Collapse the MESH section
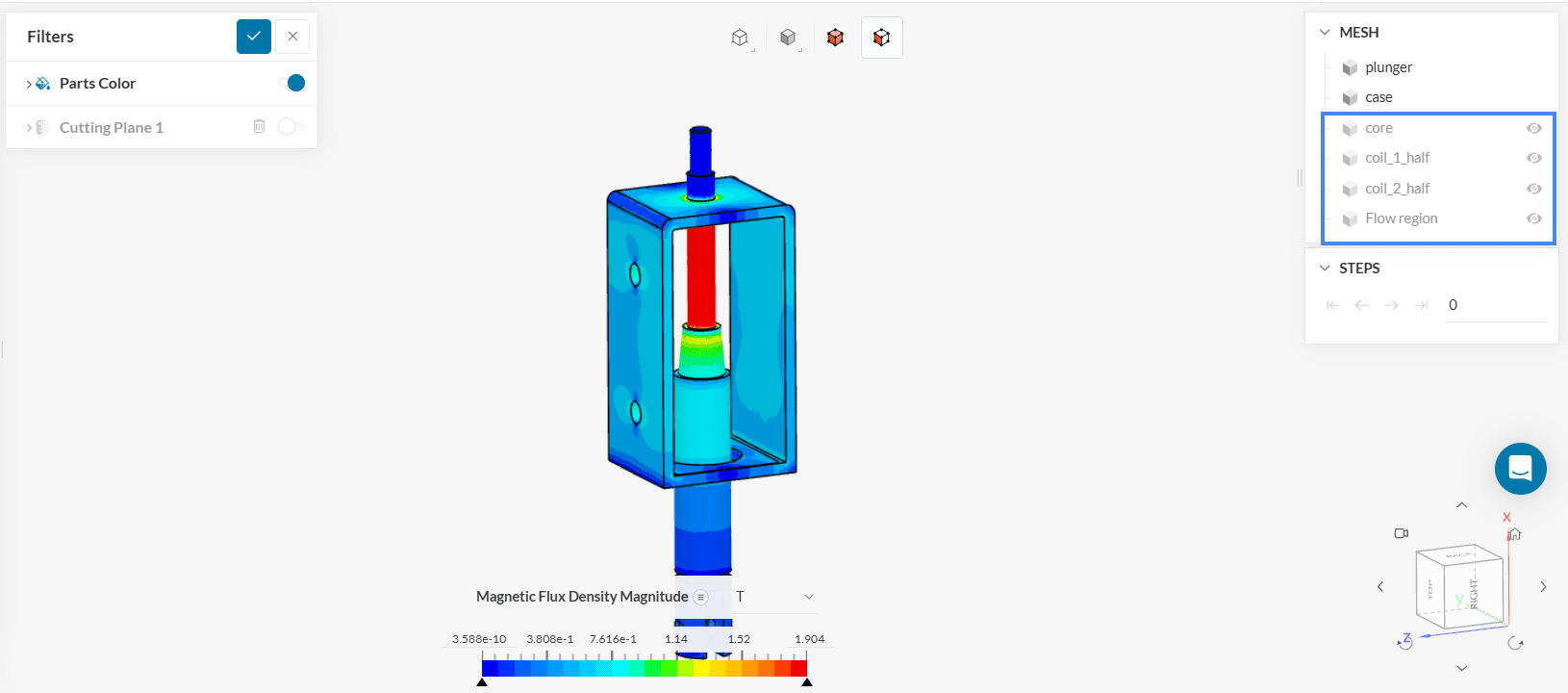Screen dimensions: 1568x693 tap(1325, 33)
